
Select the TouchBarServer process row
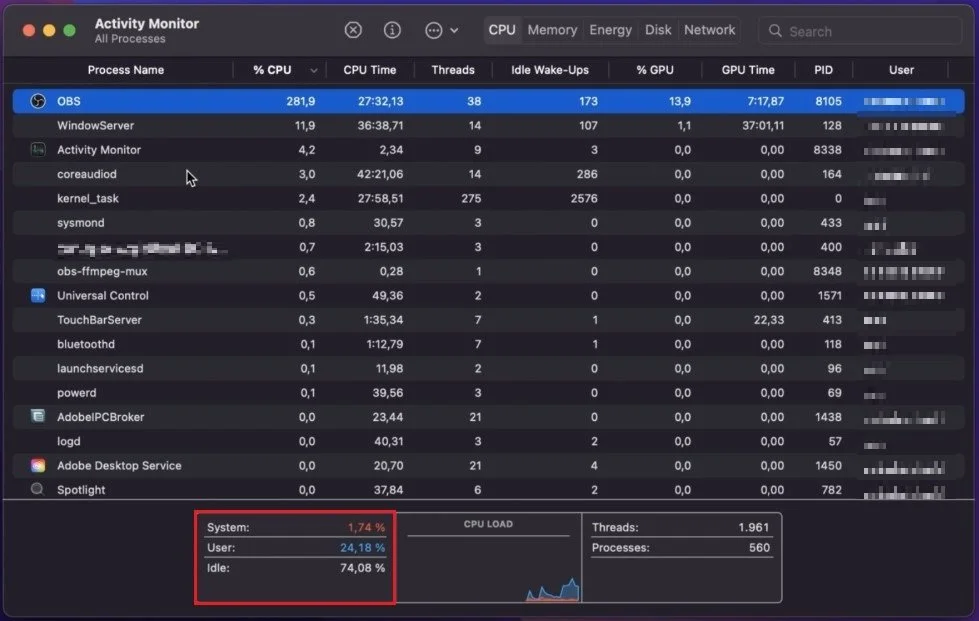[488, 320]
